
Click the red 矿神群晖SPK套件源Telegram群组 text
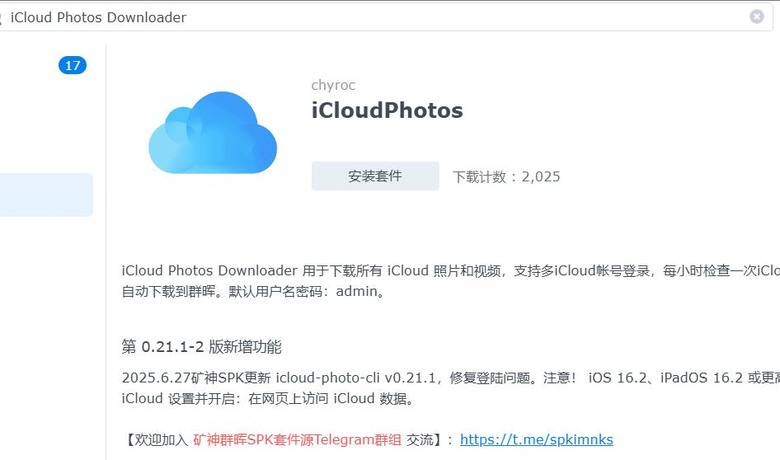297,440
